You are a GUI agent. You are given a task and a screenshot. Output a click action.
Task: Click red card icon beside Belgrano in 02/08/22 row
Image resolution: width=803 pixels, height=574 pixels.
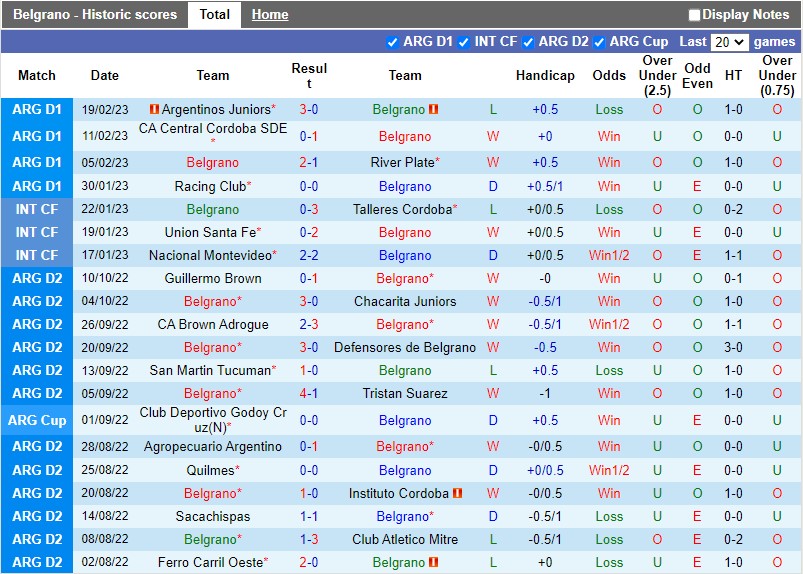[434, 563]
